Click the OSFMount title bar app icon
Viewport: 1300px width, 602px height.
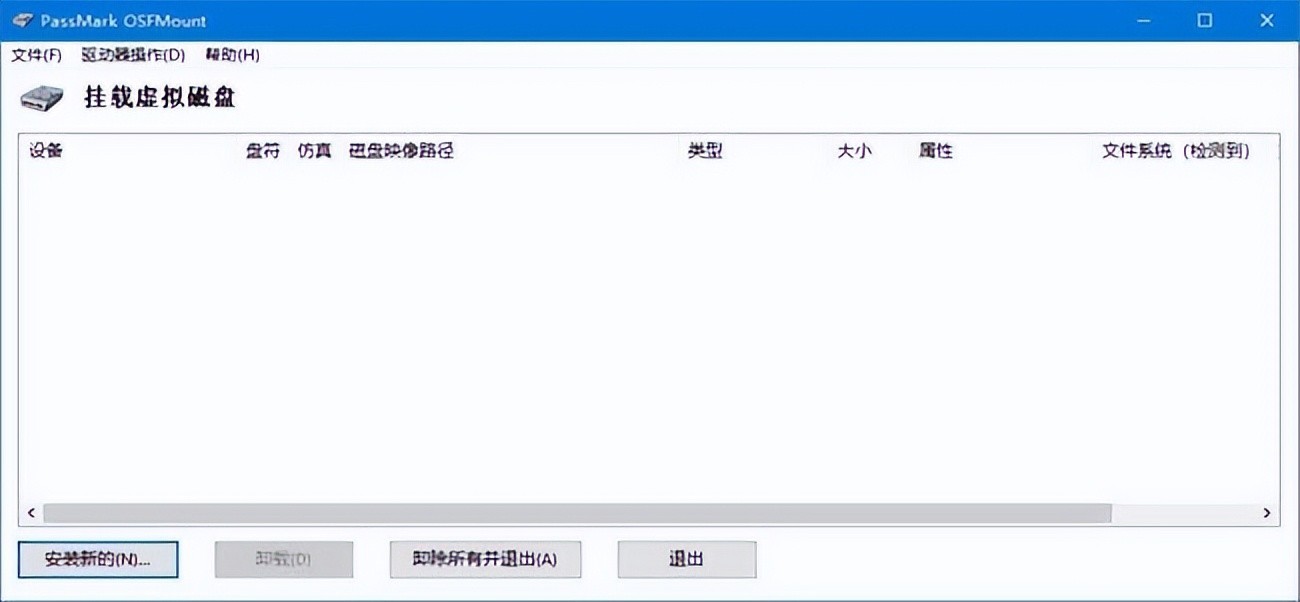click(x=23, y=20)
